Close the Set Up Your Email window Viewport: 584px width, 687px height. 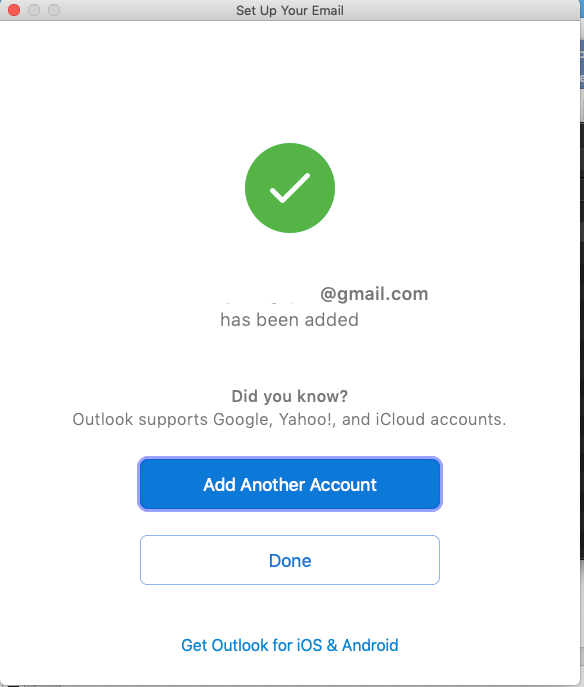(x=14, y=10)
